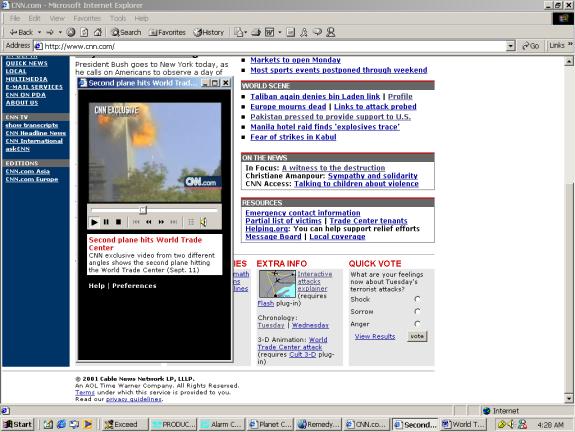The image size is (575, 432).
Task: Open 'Taliban again denies bin Laden link'
Action: click(x=315, y=96)
